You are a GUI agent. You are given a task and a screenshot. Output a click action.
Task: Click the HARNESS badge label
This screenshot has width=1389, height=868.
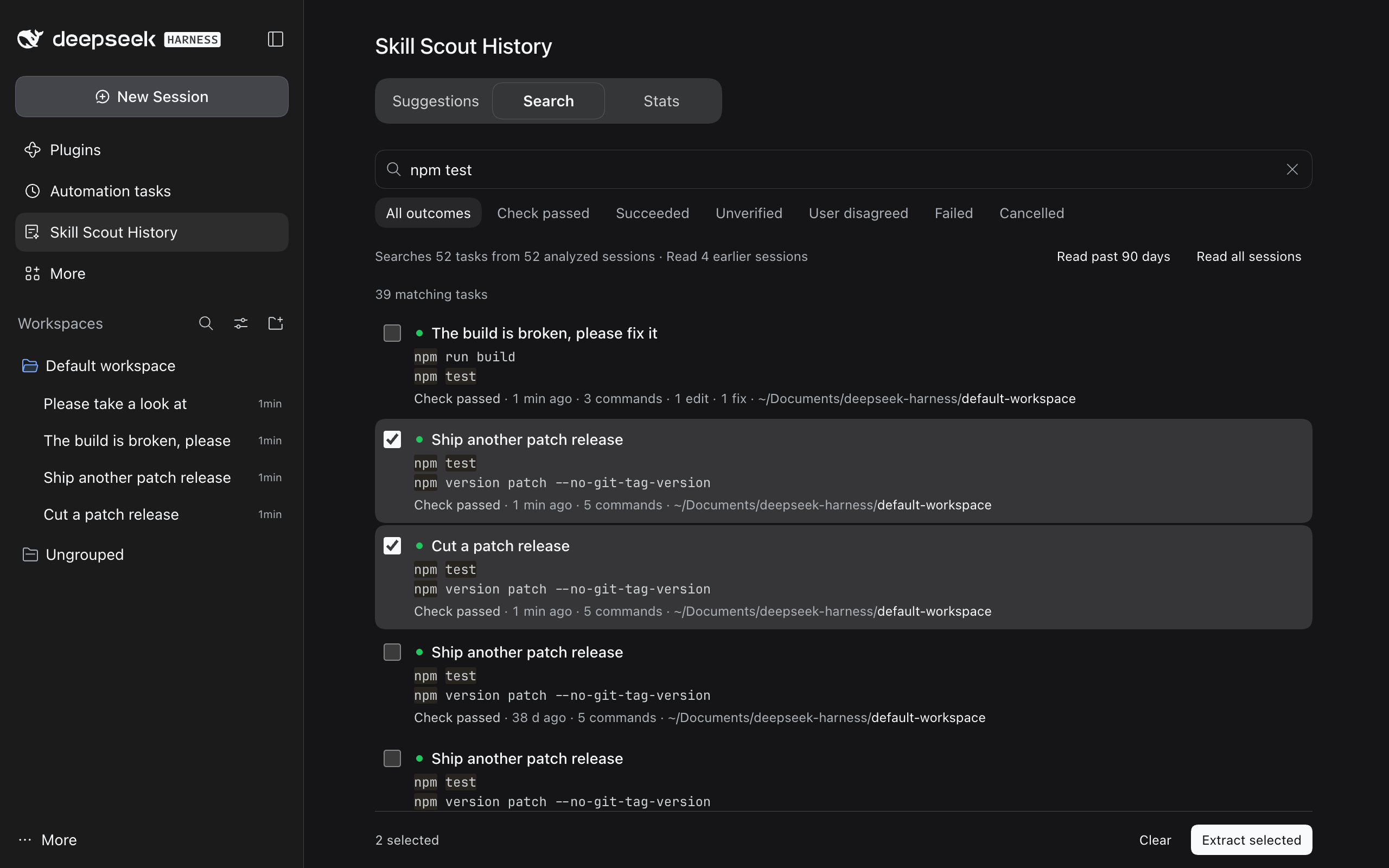(x=192, y=40)
